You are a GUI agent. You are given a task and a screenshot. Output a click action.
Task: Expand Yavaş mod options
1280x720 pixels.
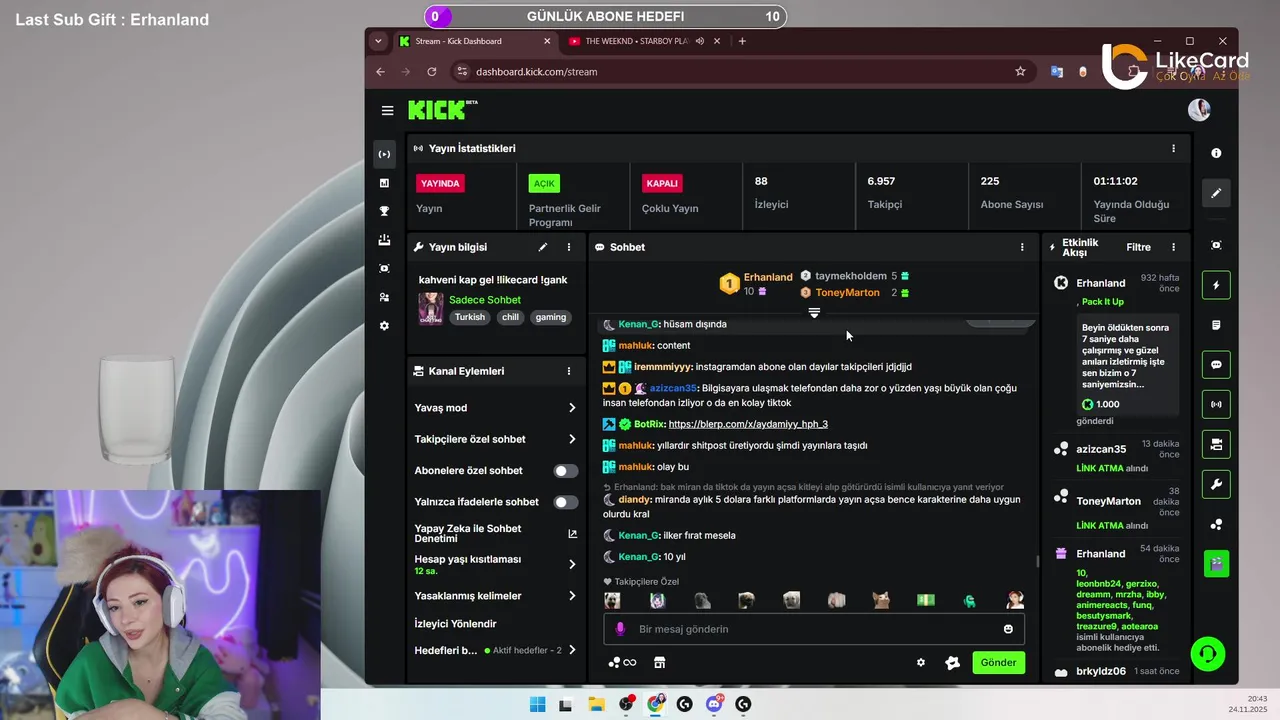click(495, 408)
